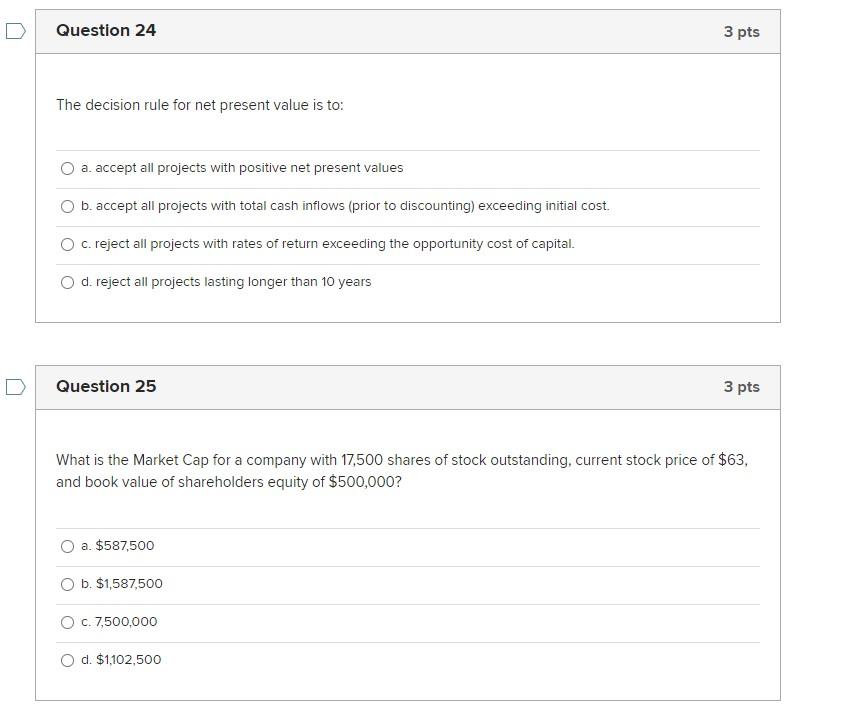Viewport: 843px width, 723px height.
Task: Click the Question 25 header title
Action: pos(105,386)
